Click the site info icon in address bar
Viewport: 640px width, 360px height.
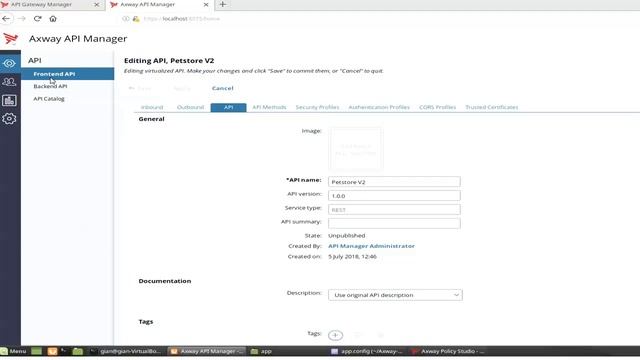tap(126, 19)
